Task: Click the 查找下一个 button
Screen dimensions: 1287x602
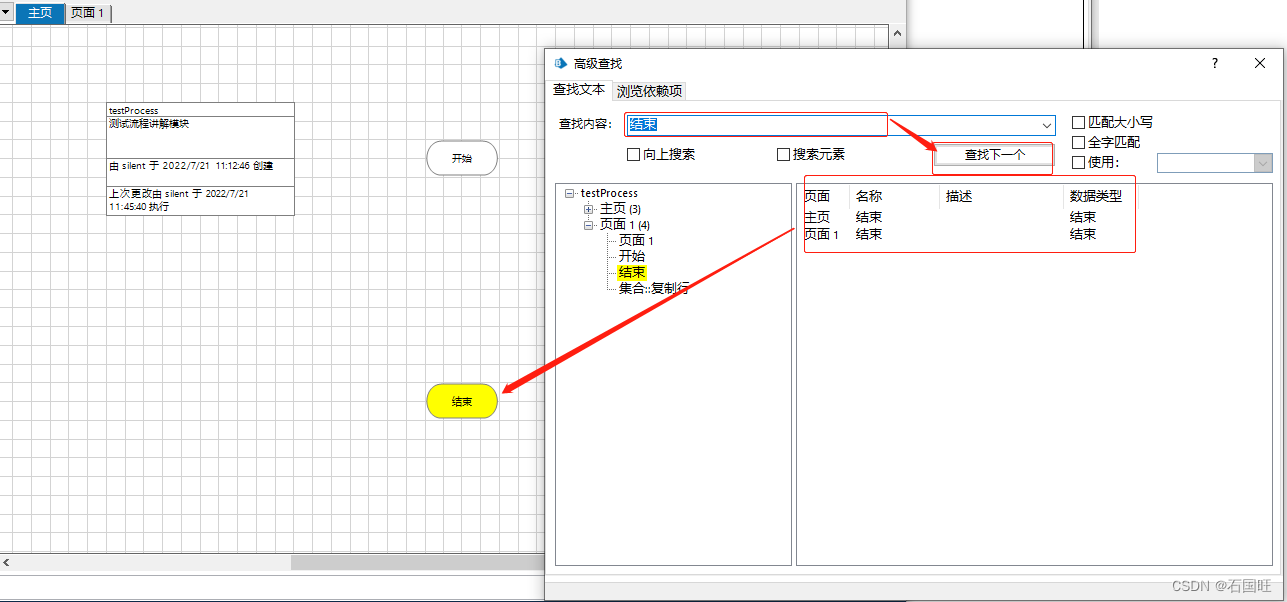Action: (x=992, y=157)
